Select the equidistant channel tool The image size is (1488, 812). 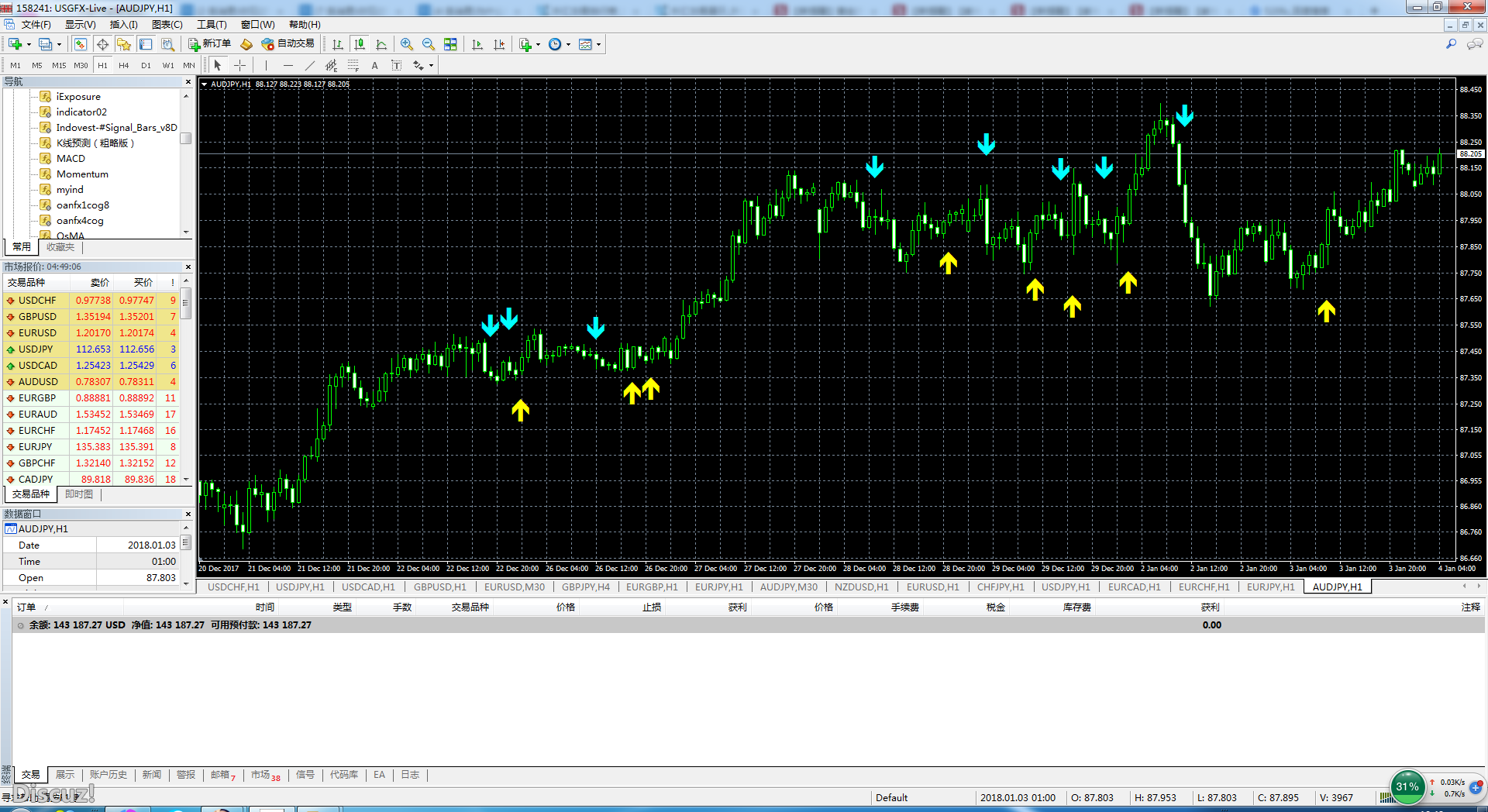332,65
